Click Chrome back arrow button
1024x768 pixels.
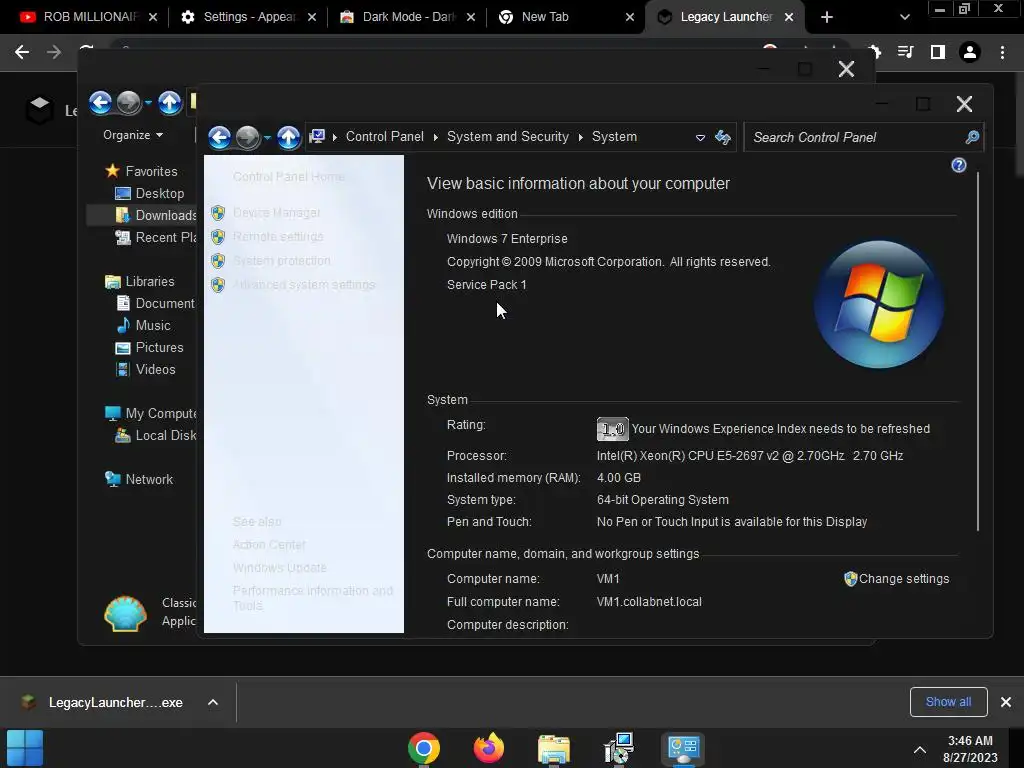[22, 52]
